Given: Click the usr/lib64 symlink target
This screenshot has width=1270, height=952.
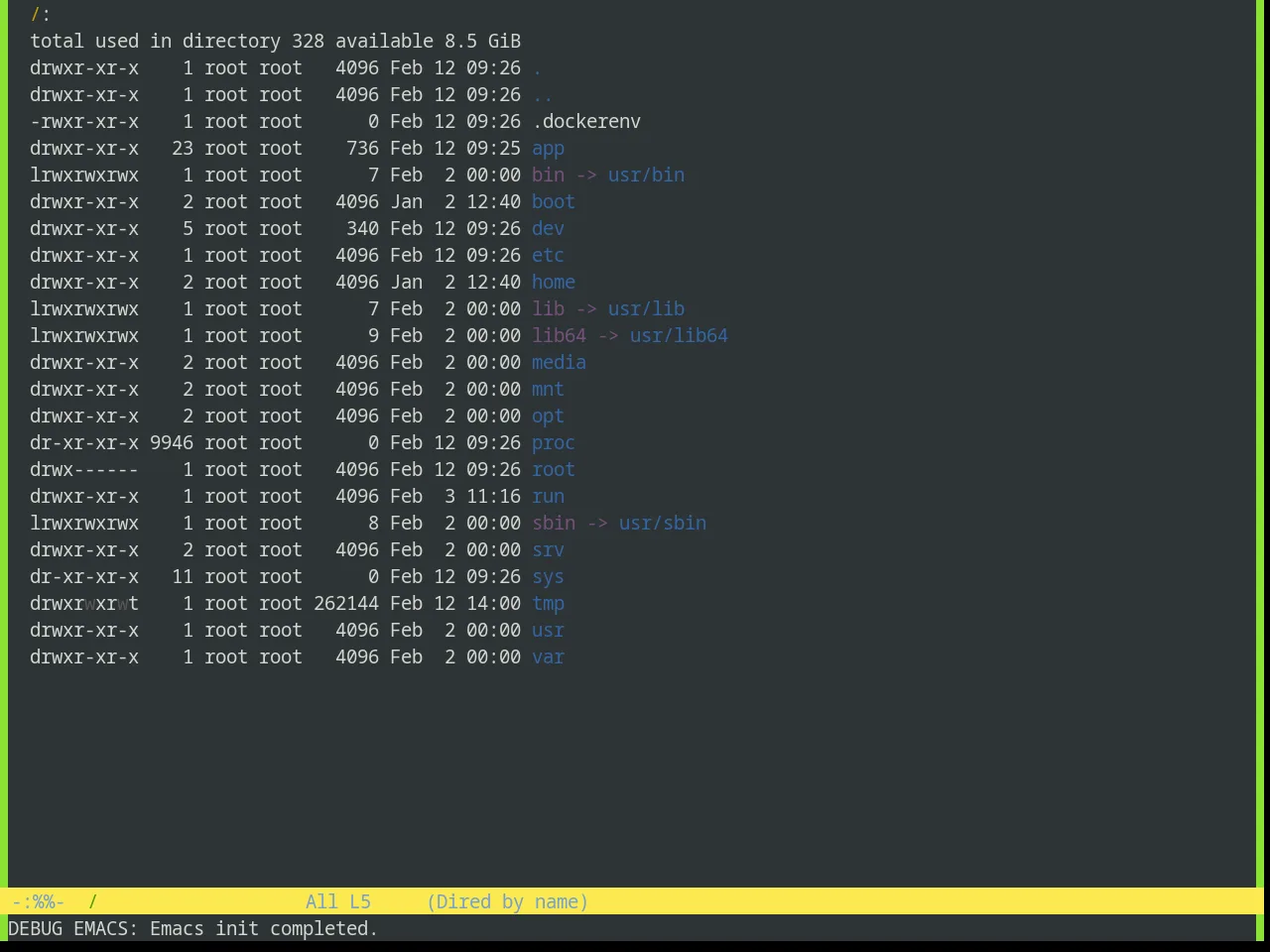Looking at the screenshot, I should click(679, 336).
